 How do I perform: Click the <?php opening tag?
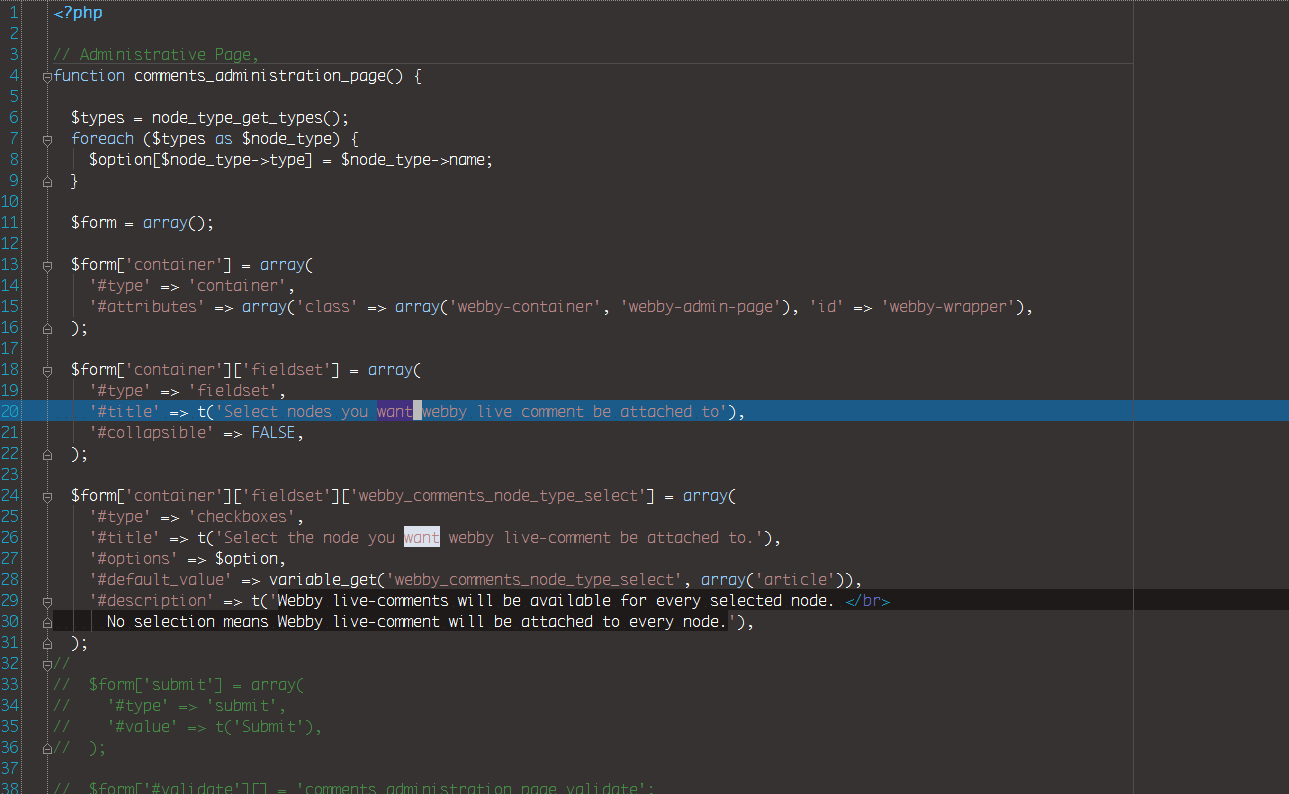tap(78, 13)
